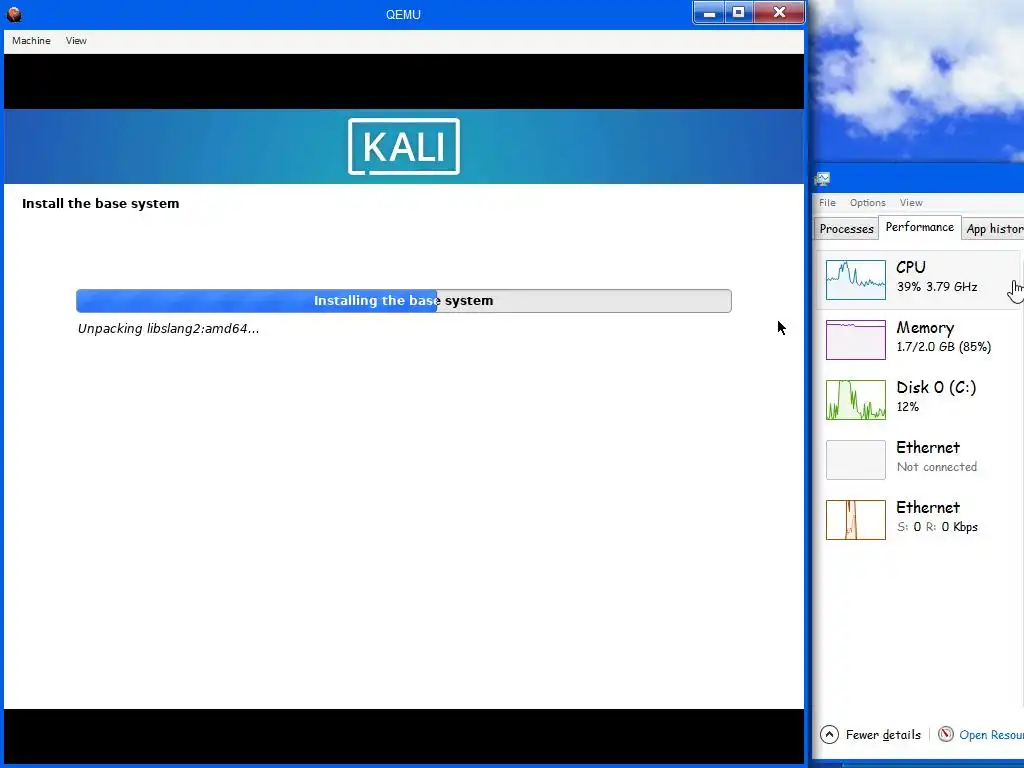Collapse Task Manager with the Fewer details arrow

(829, 735)
